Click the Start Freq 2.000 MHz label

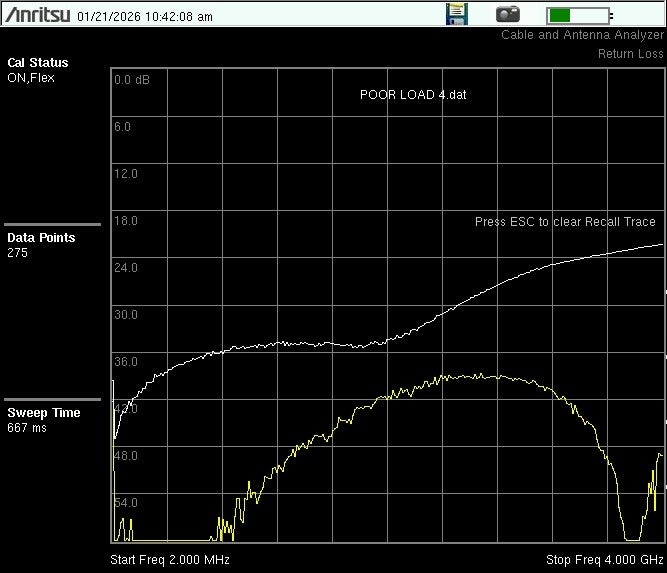pos(169,560)
